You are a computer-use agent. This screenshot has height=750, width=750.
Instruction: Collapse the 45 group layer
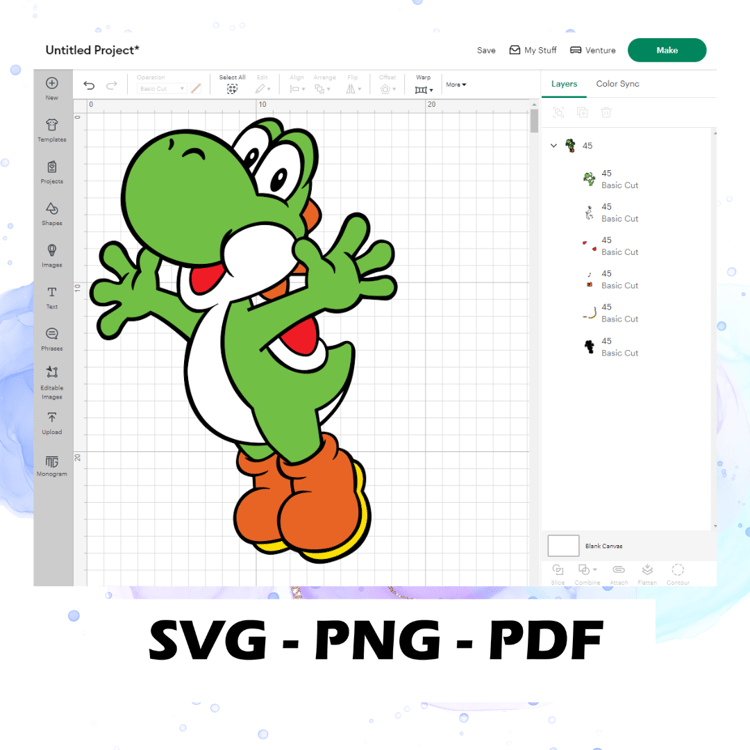(553, 145)
